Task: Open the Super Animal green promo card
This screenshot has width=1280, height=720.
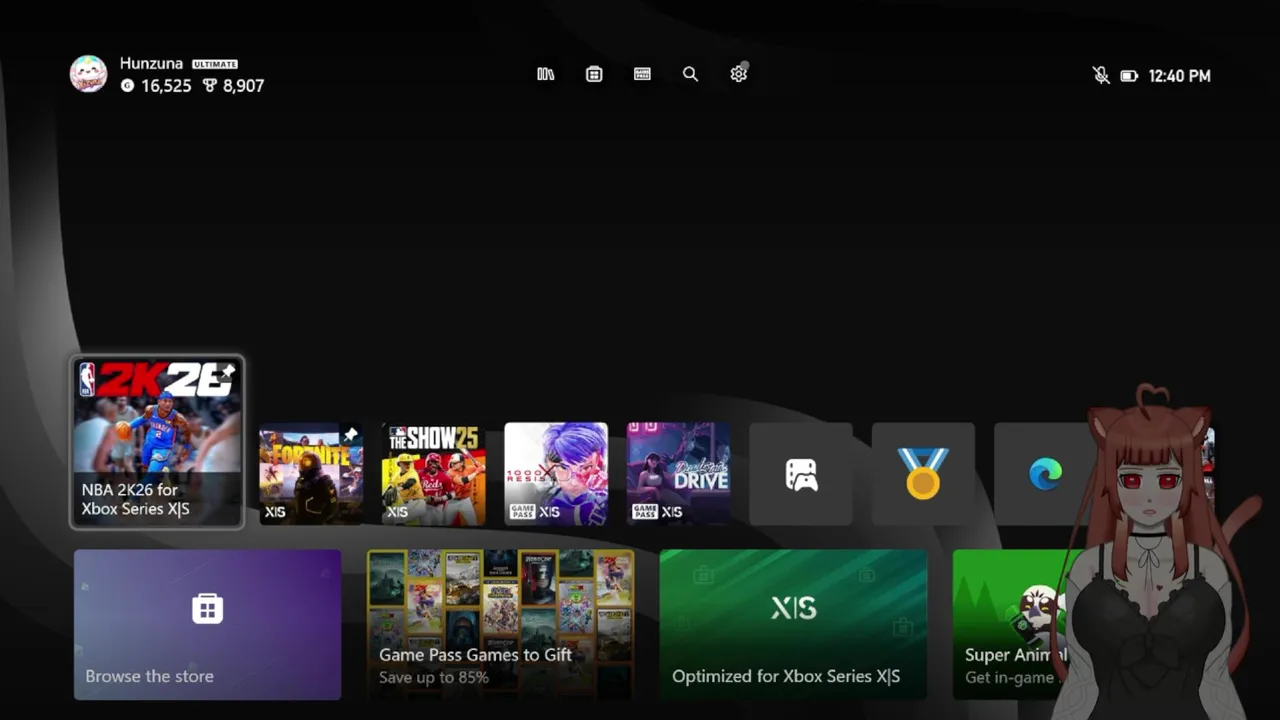Action: 1012,625
